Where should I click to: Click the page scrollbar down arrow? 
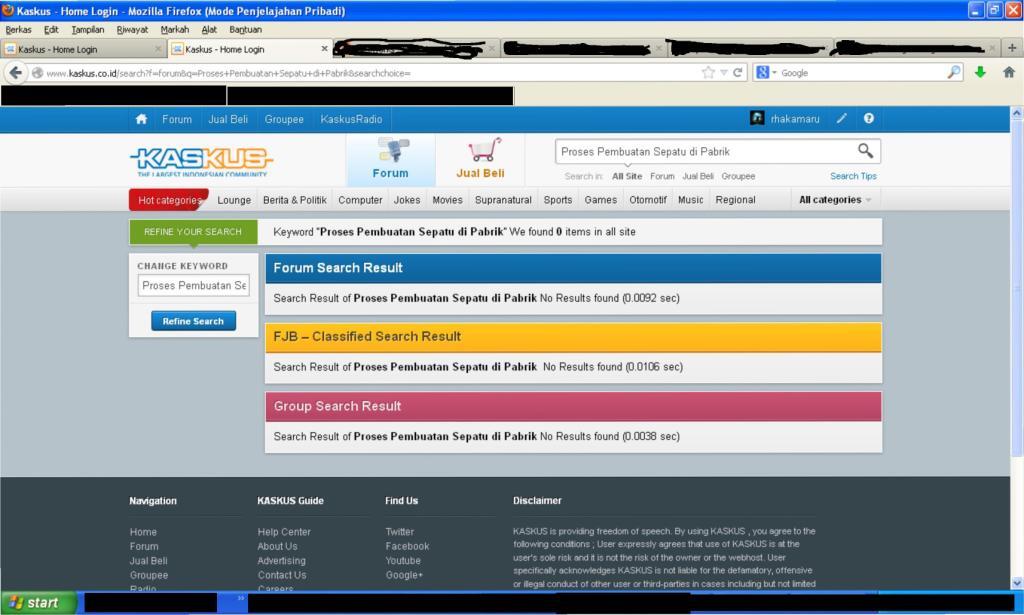coord(1017,583)
